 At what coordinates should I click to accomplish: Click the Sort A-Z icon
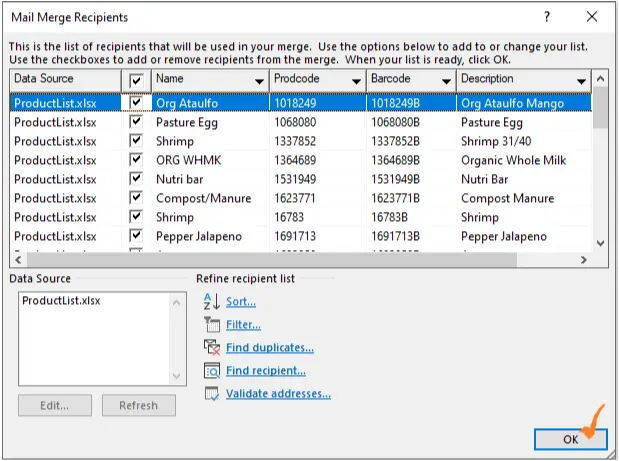pos(212,302)
